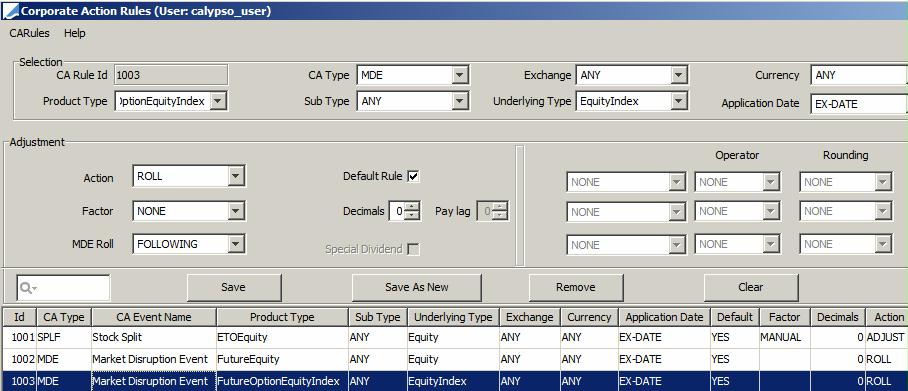This screenshot has height=391, width=908.
Task: Click the Application Date column header
Action: [664, 317]
